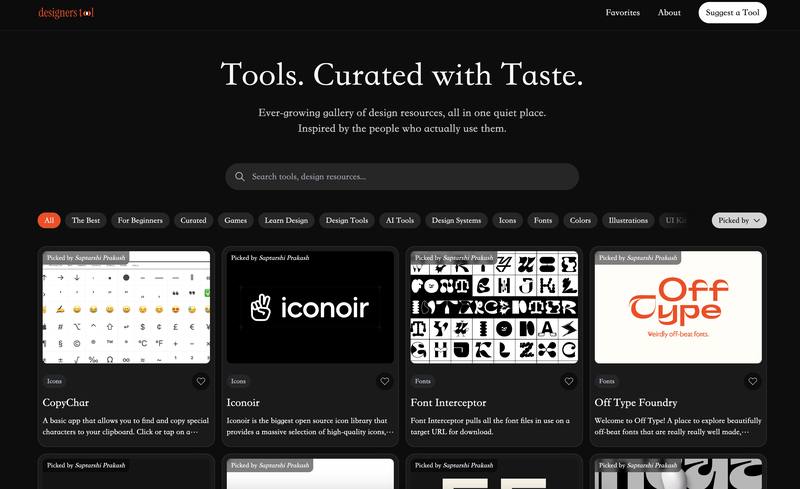This screenshot has height=489, width=800.
Task: Click the Font Interceptor card title
Action: [448, 403]
